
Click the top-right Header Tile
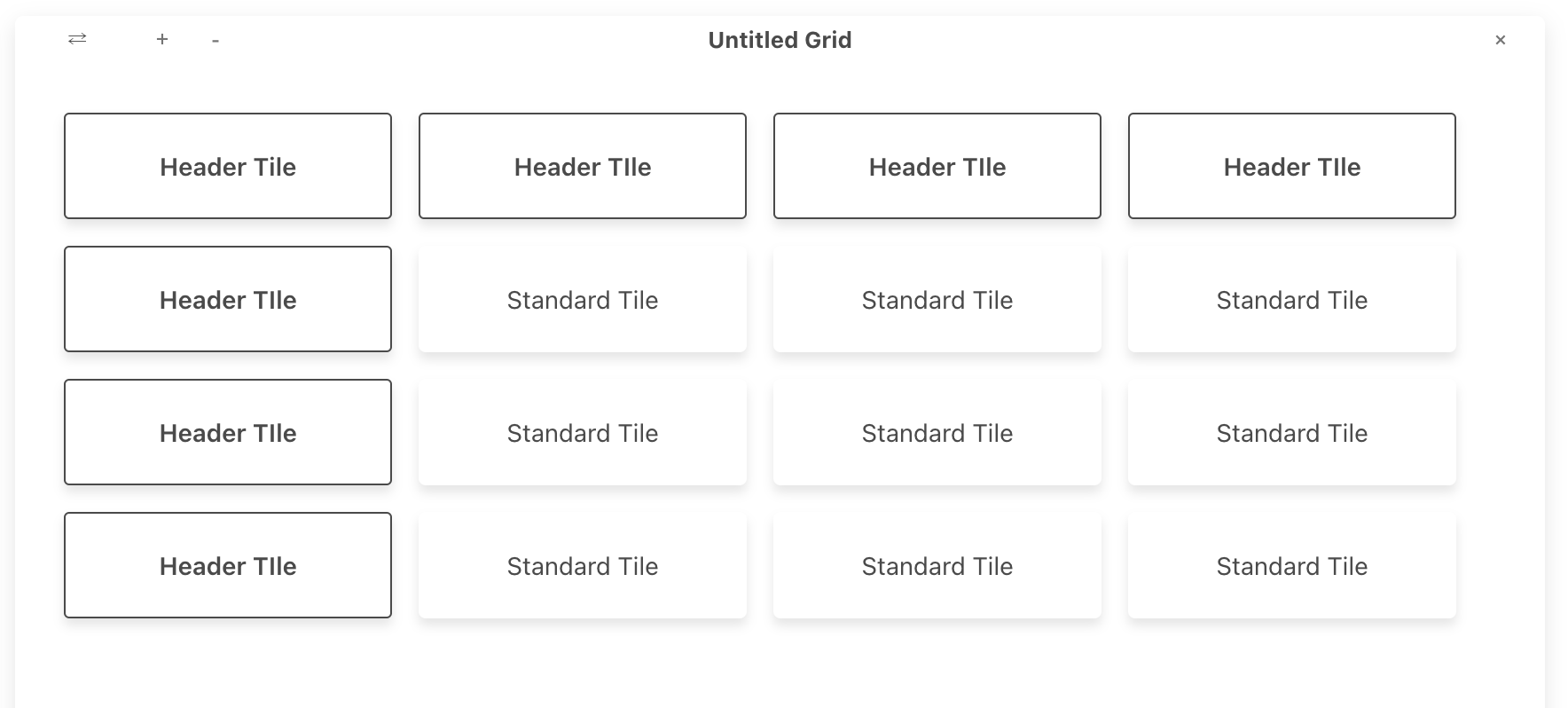point(1291,166)
